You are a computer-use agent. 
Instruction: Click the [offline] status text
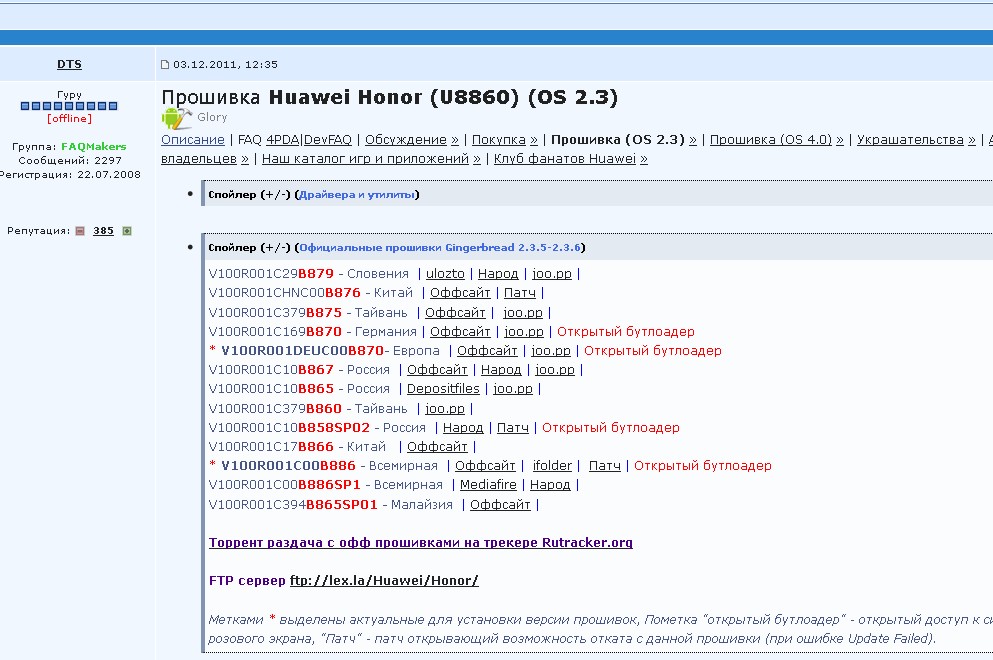click(x=69, y=118)
